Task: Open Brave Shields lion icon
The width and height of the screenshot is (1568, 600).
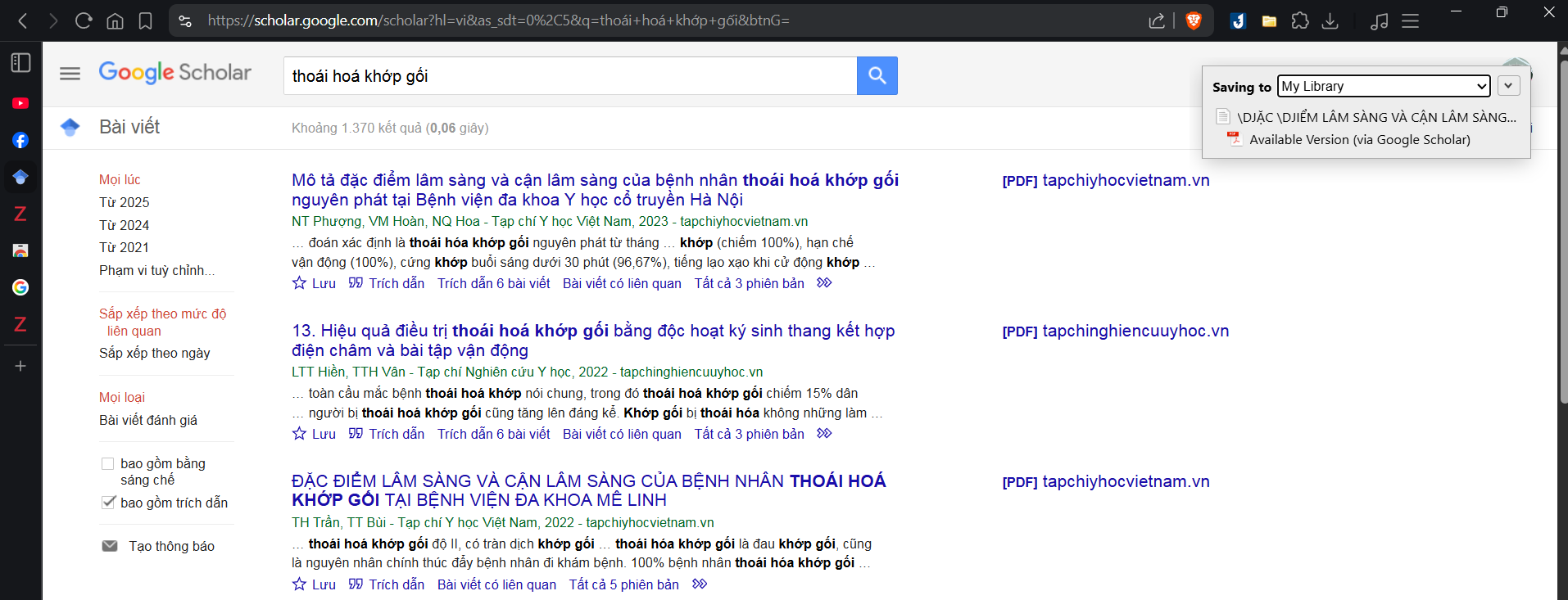Action: [x=1194, y=20]
